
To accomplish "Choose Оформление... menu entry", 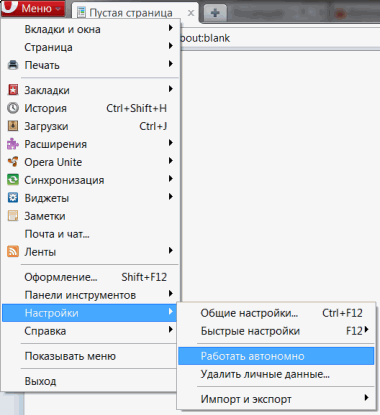I will (91, 277).
